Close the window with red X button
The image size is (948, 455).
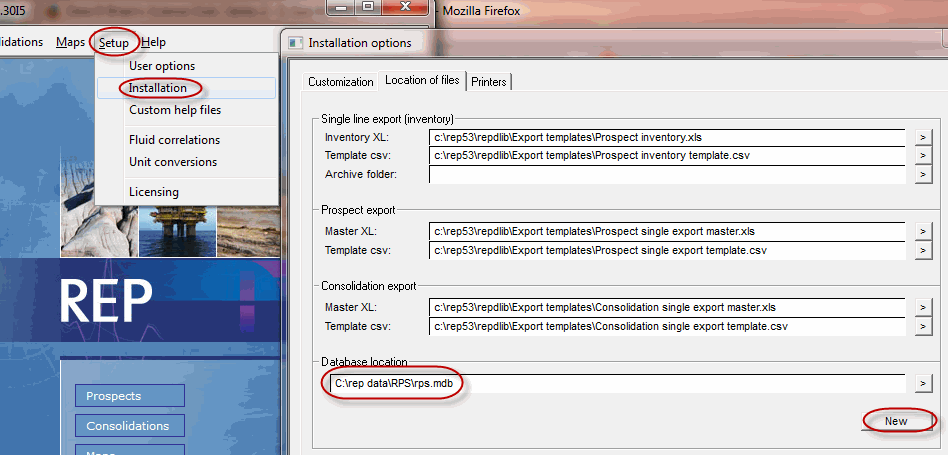[405, 7]
